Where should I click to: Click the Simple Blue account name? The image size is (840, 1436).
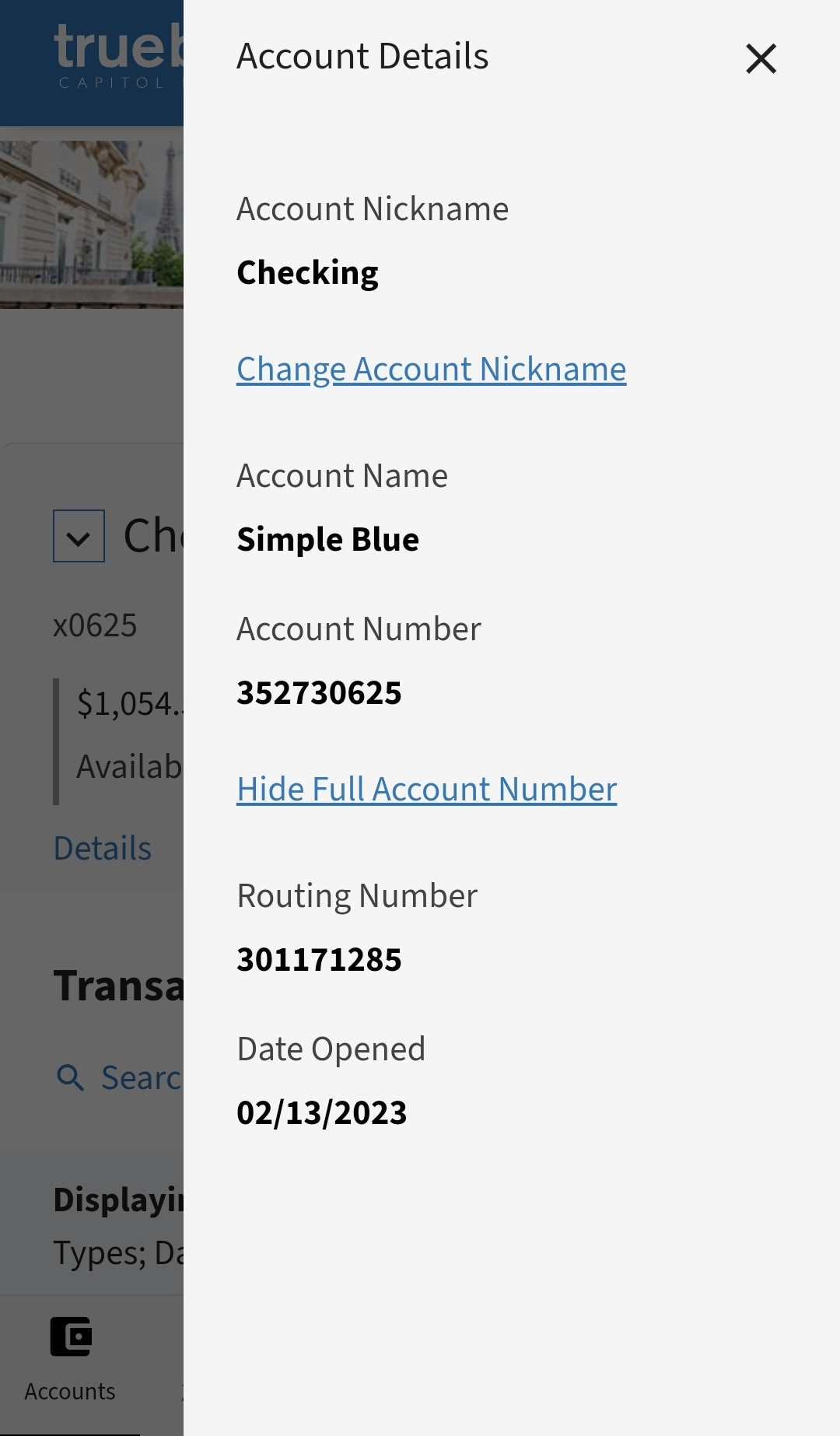pos(327,540)
